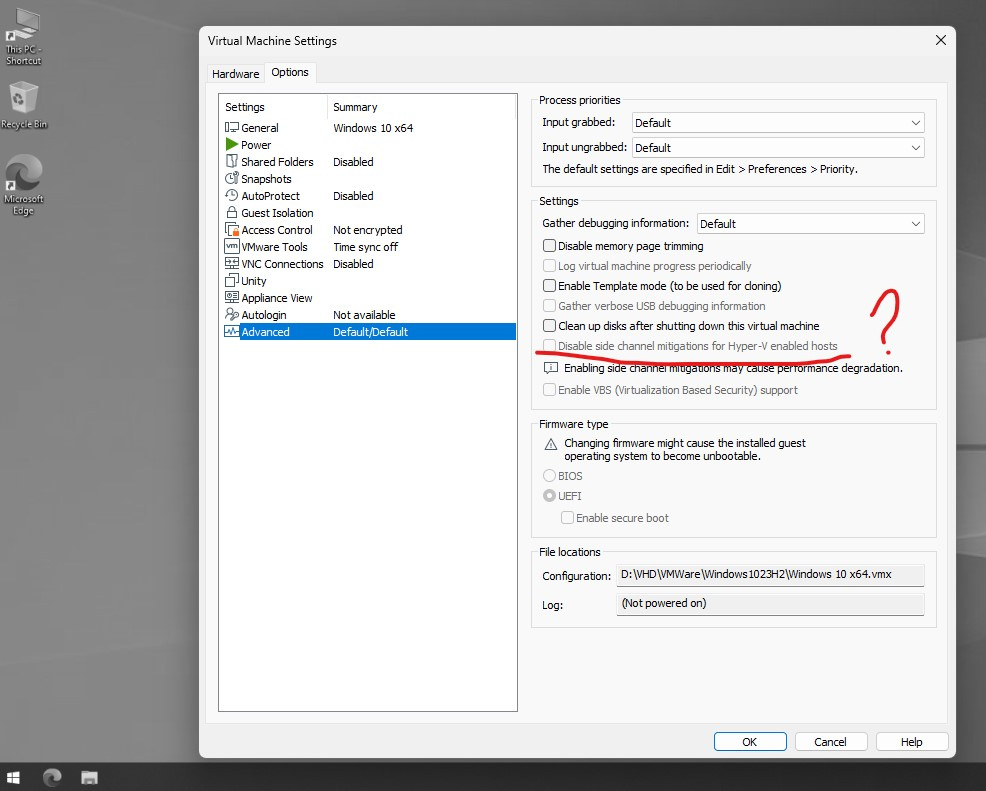
Task: Close the Virtual Machine Settings dialog
Action: [941, 40]
